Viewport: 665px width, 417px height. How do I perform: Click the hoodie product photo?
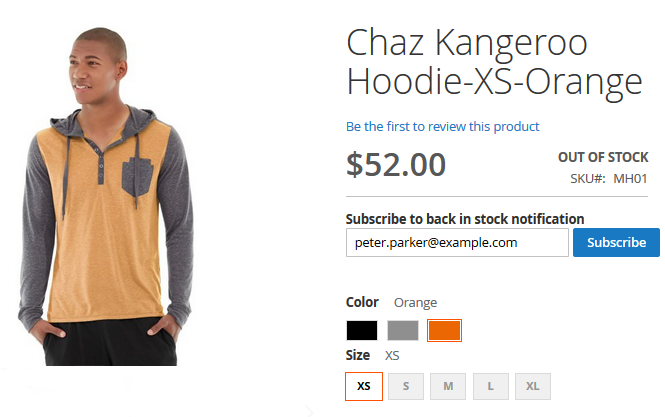point(106,196)
